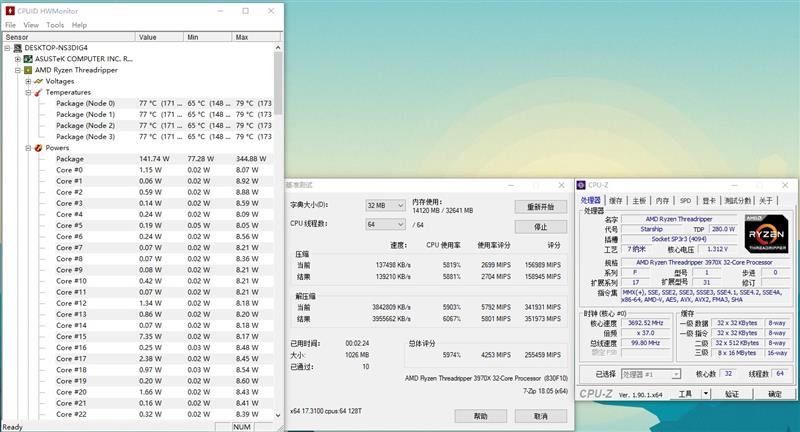Click the CPU-Z TDP 280.0 W field
Screen dimensions: 800x432
coord(723,230)
